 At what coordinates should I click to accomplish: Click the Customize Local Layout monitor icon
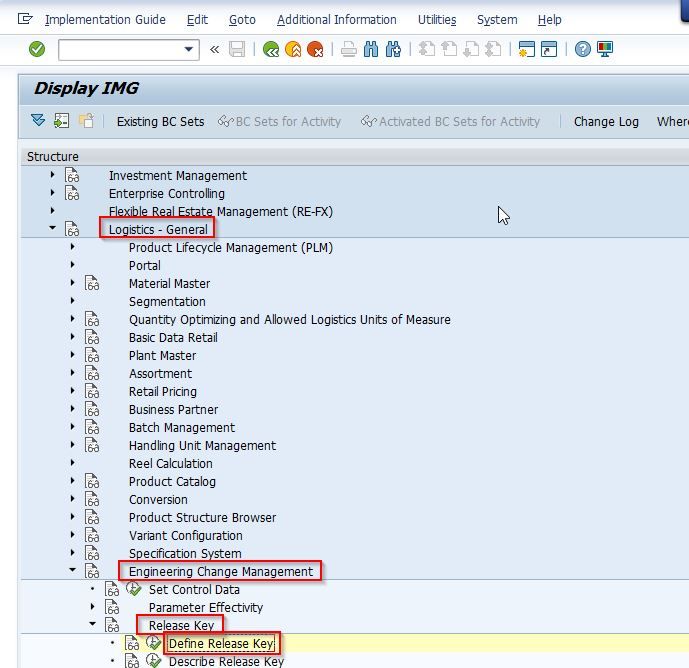(605, 49)
